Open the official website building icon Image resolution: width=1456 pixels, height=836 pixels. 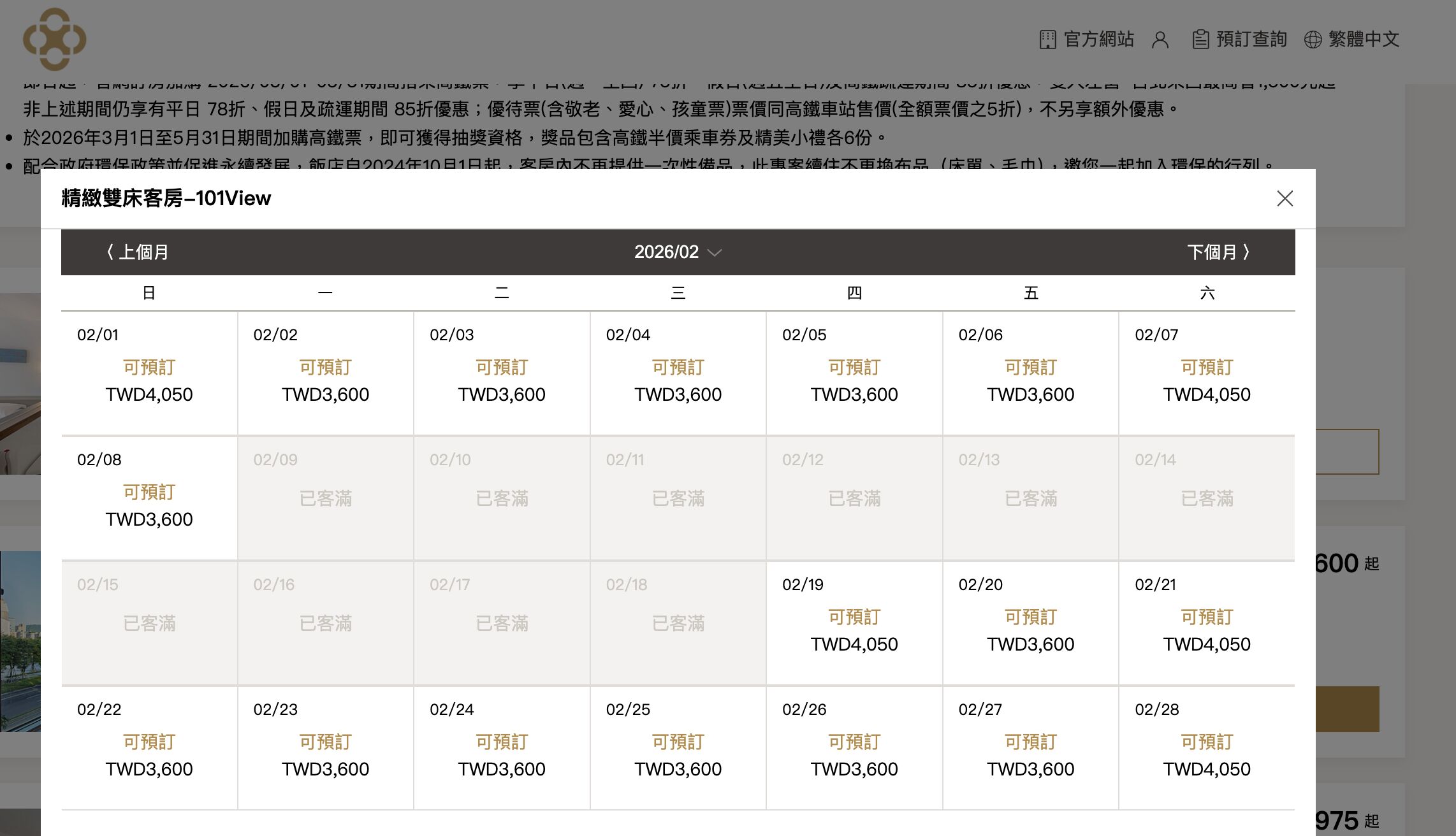click(x=1047, y=40)
